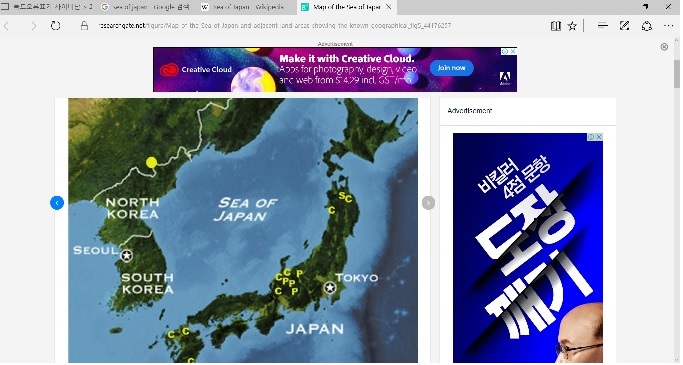Show next figure with gray arrow
The height and width of the screenshot is (365, 683).
(429, 203)
